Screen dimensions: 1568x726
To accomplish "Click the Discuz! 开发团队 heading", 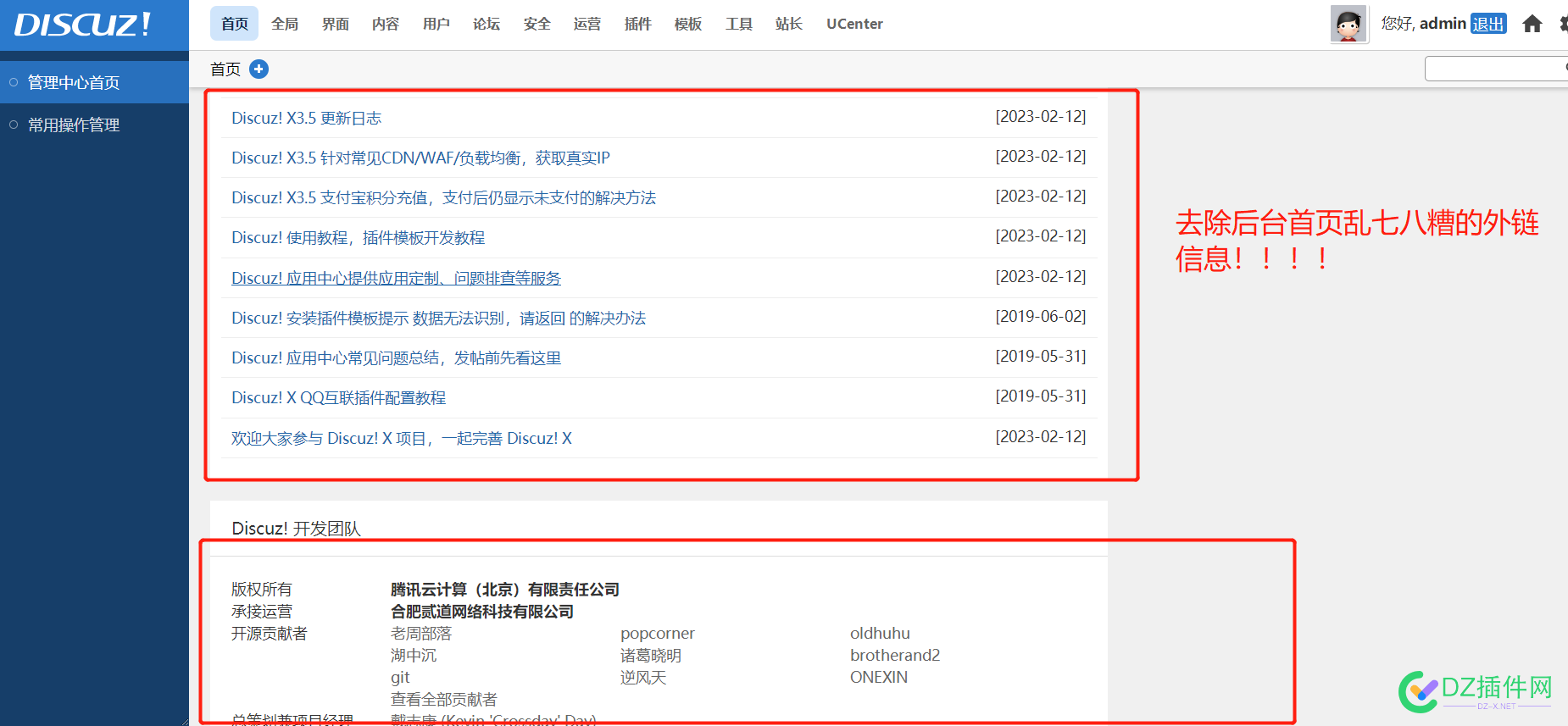I will coord(297,529).
